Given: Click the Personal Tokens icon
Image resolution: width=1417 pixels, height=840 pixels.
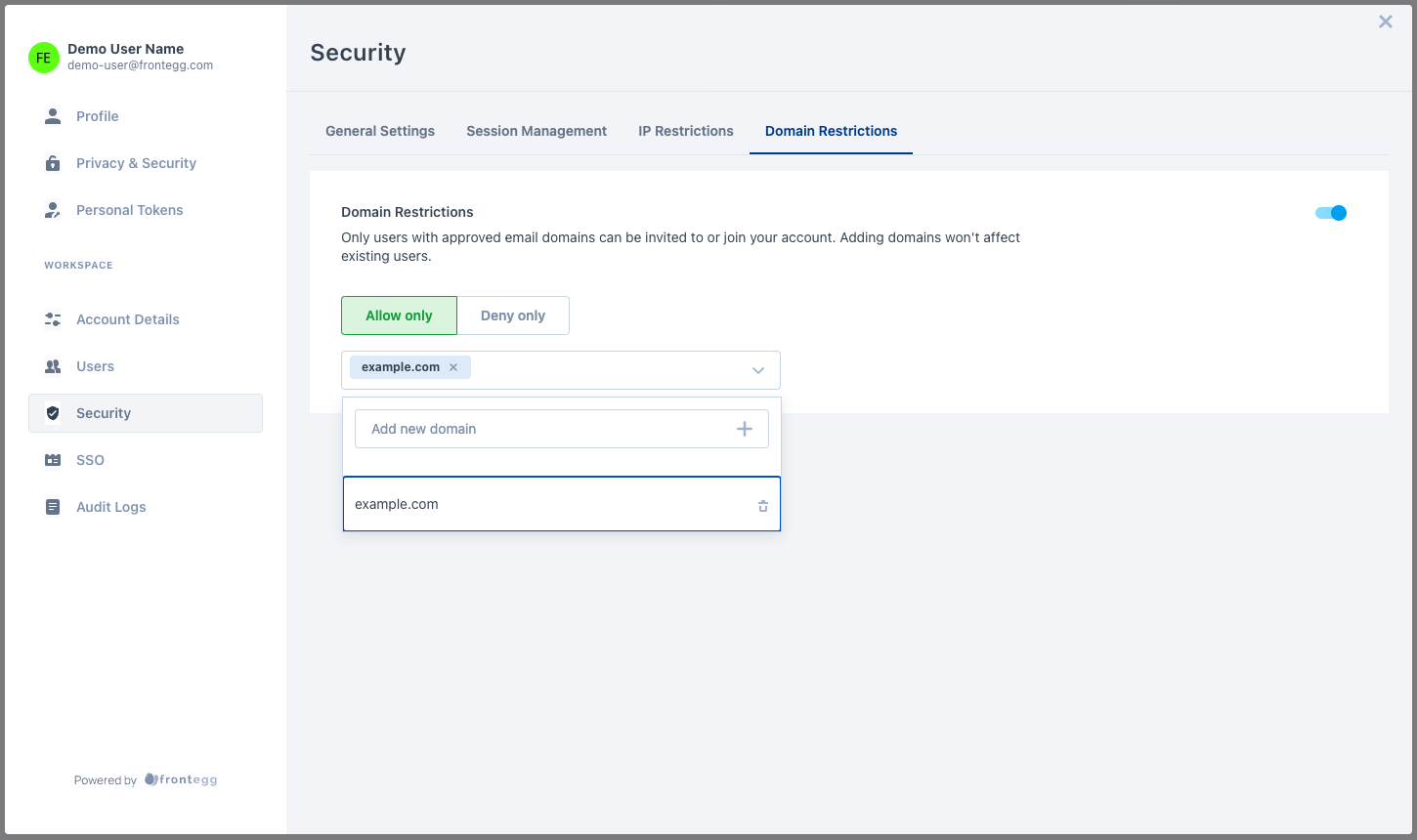Looking at the screenshot, I should click(53, 210).
